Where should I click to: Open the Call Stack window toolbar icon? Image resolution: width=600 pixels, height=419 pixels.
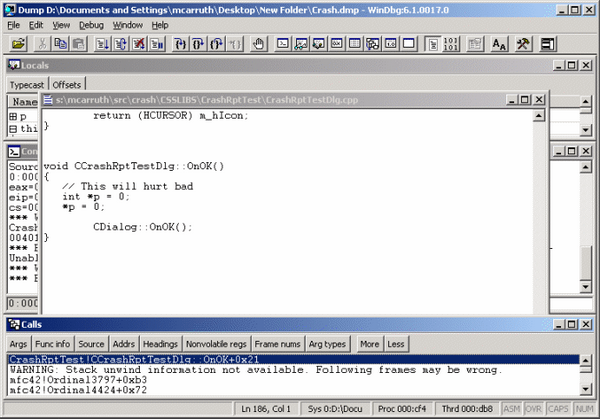point(373,44)
